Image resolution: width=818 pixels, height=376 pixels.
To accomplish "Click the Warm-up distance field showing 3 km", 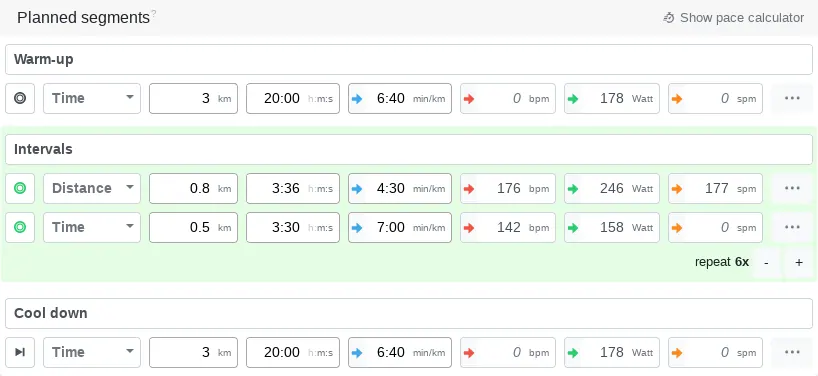I will (194, 98).
